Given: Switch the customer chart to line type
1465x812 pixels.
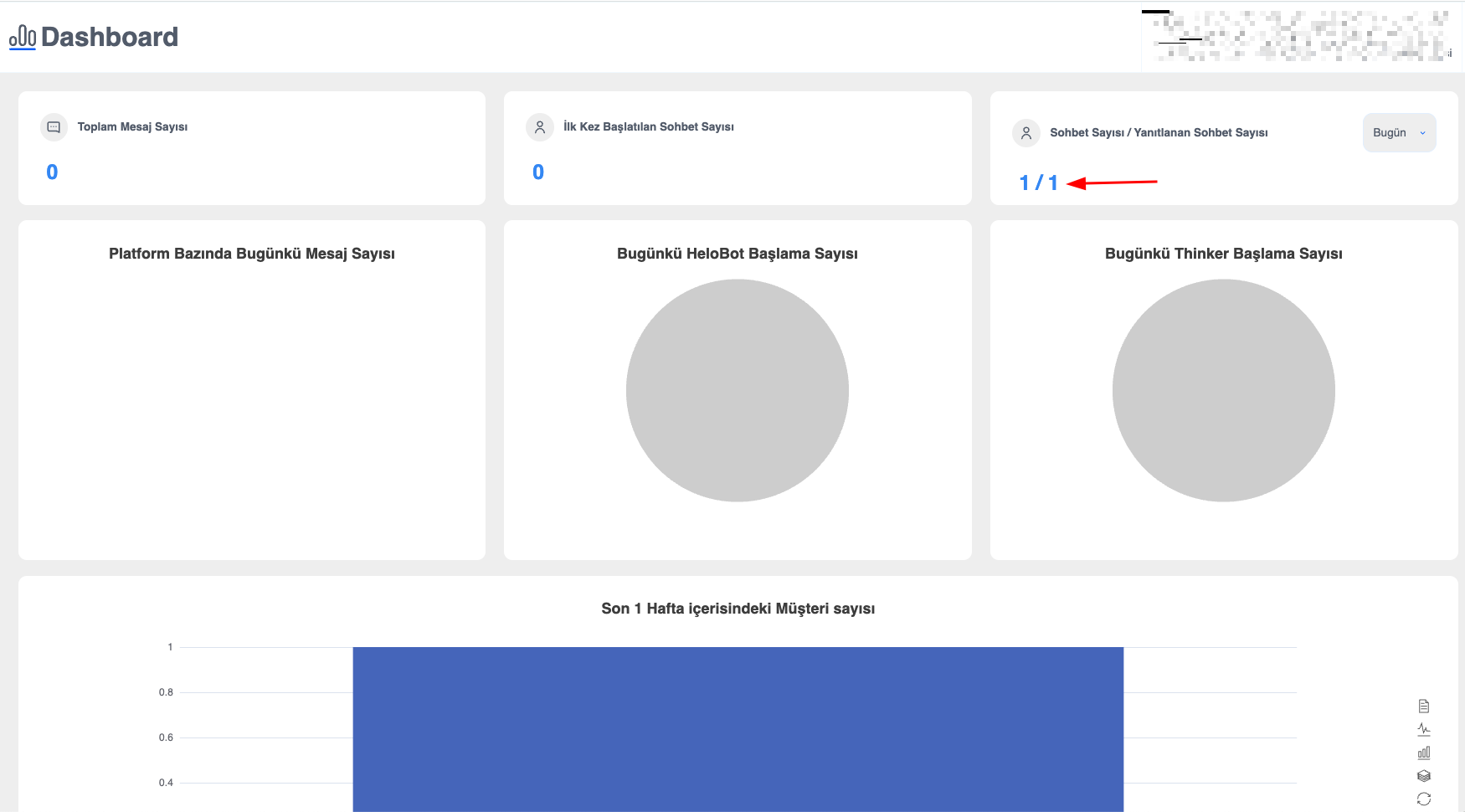Looking at the screenshot, I should (x=1423, y=729).
